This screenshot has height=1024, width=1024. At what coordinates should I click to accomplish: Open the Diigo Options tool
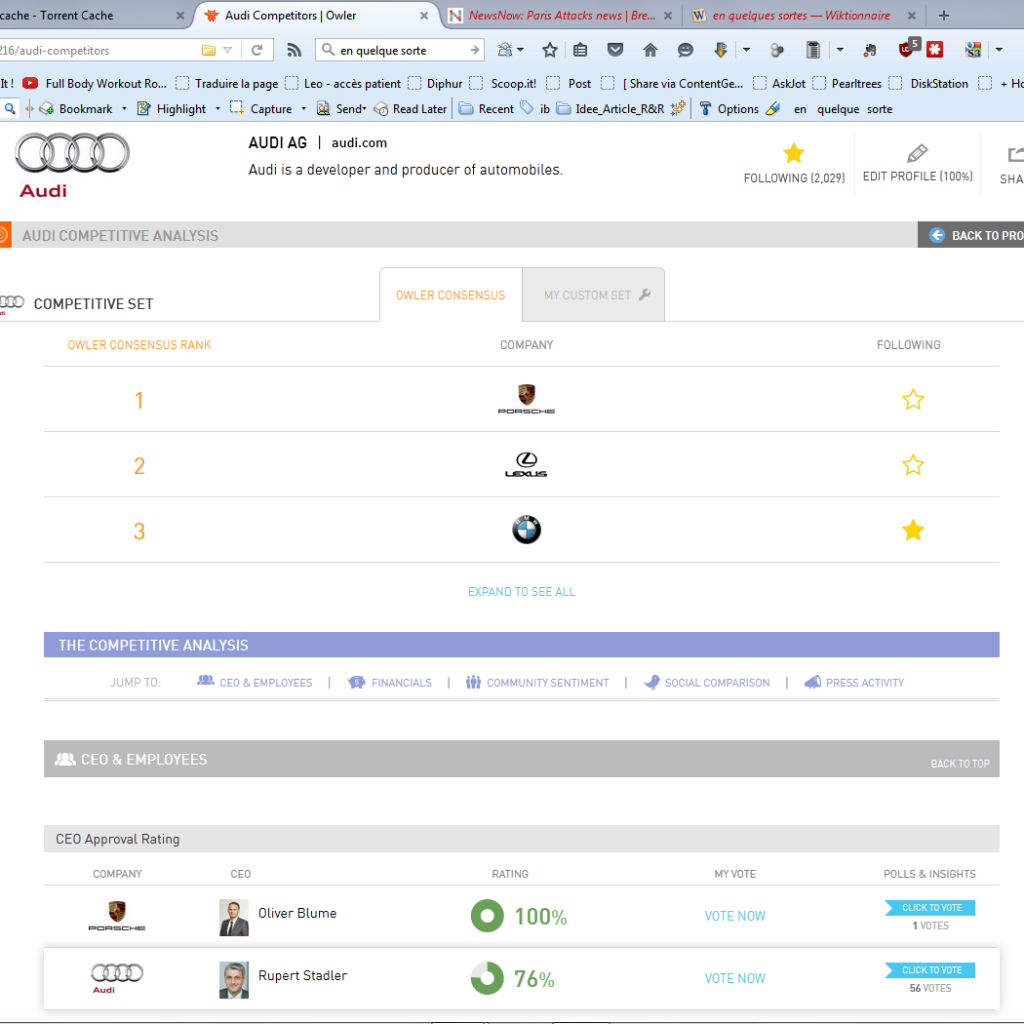coord(729,108)
